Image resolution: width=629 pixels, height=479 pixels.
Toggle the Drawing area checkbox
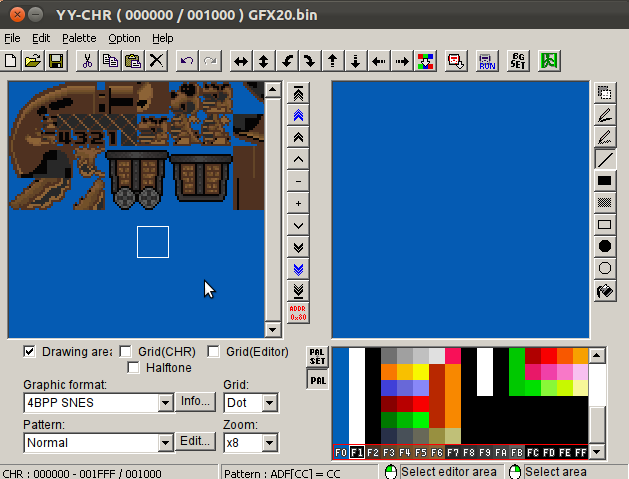pyautogui.click(x=29, y=352)
